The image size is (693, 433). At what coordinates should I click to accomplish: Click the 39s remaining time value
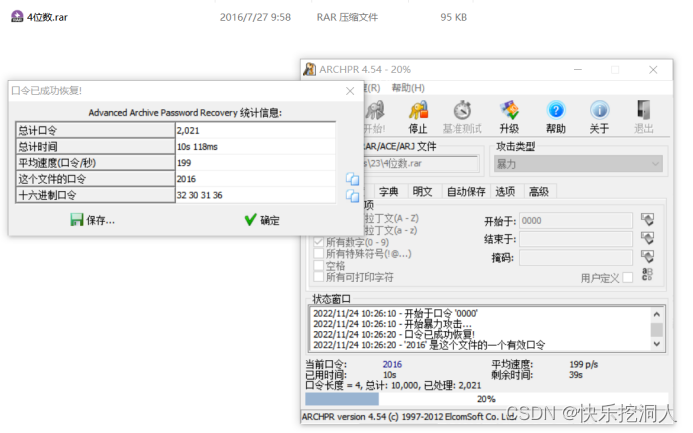575,375
